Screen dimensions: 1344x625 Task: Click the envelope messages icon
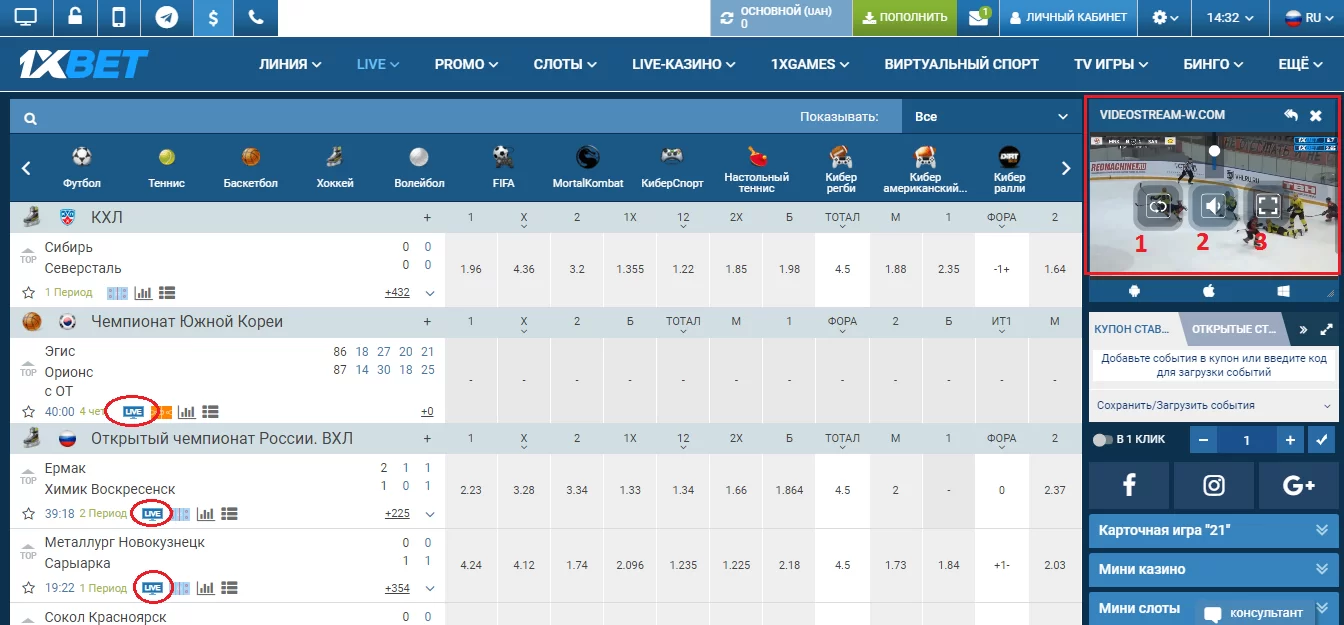[977, 17]
